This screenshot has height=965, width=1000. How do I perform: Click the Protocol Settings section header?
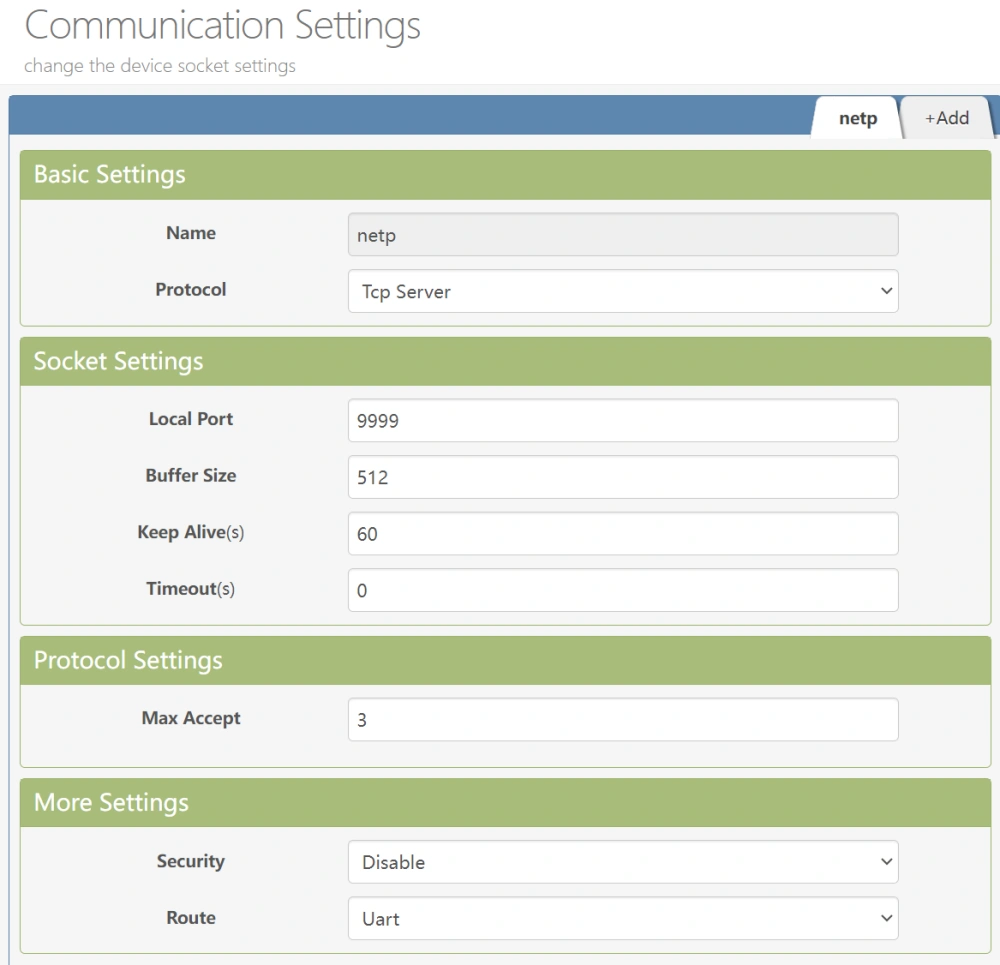(x=505, y=661)
